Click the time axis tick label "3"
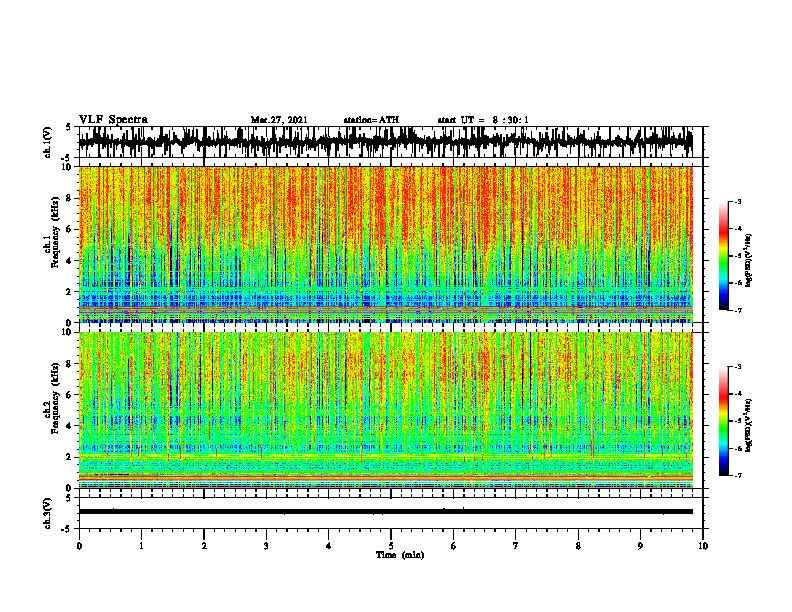The width and height of the screenshot is (792, 612). click(x=266, y=546)
